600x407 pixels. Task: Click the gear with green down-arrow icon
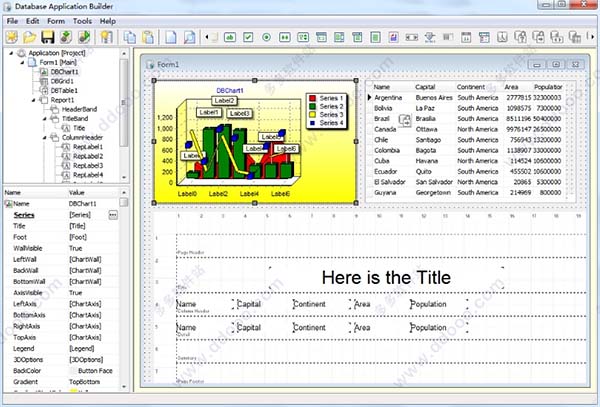(66, 37)
